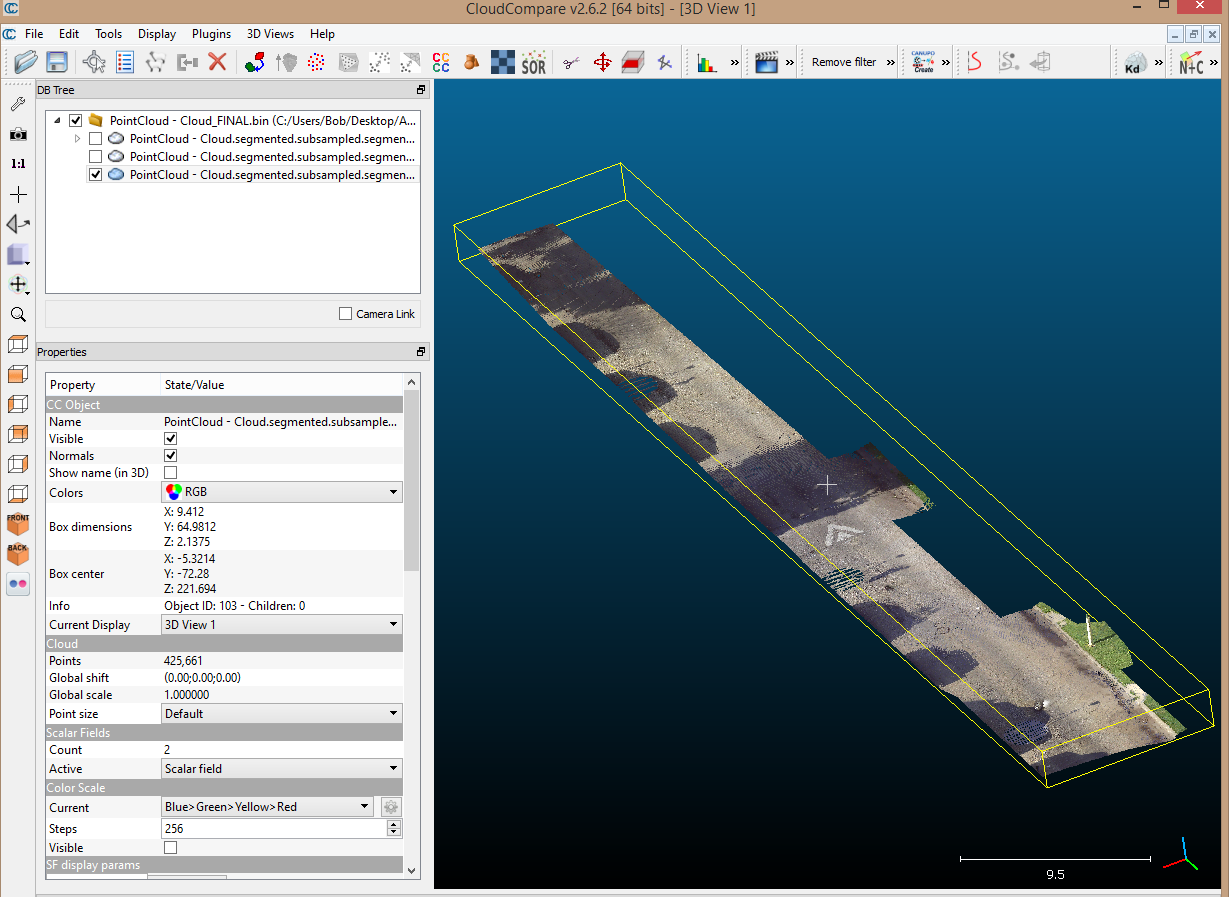
Task: Click the Points value 425,661
Action: click(x=183, y=660)
